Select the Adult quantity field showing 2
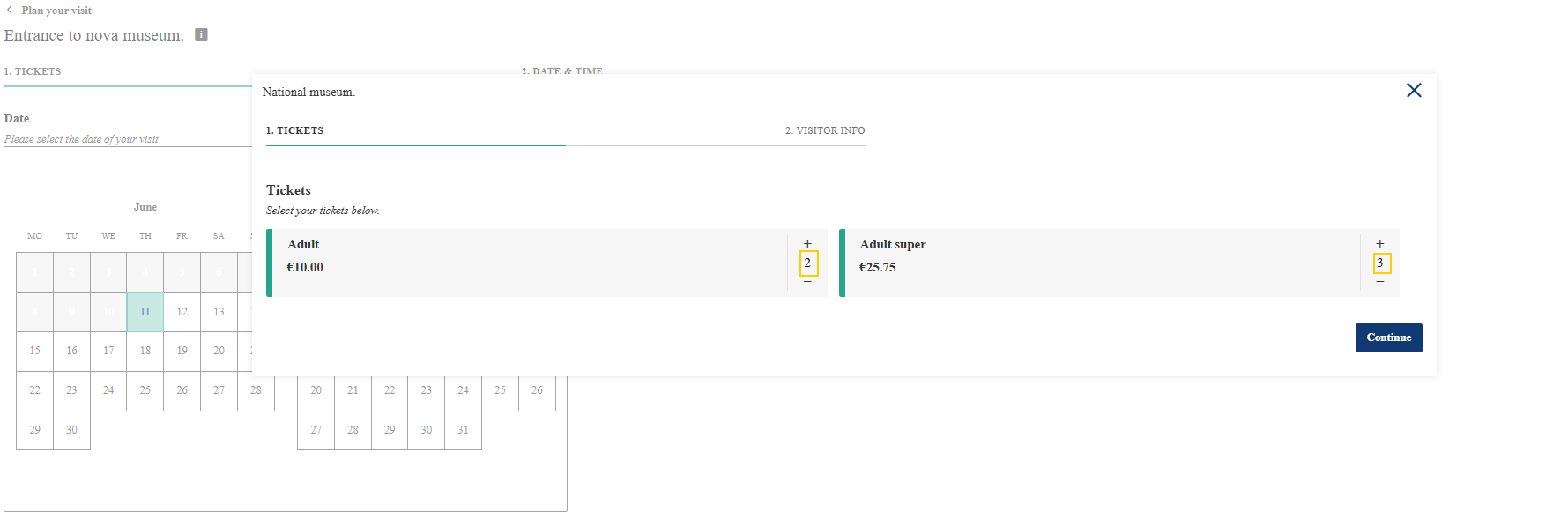1568x519 pixels. point(809,263)
